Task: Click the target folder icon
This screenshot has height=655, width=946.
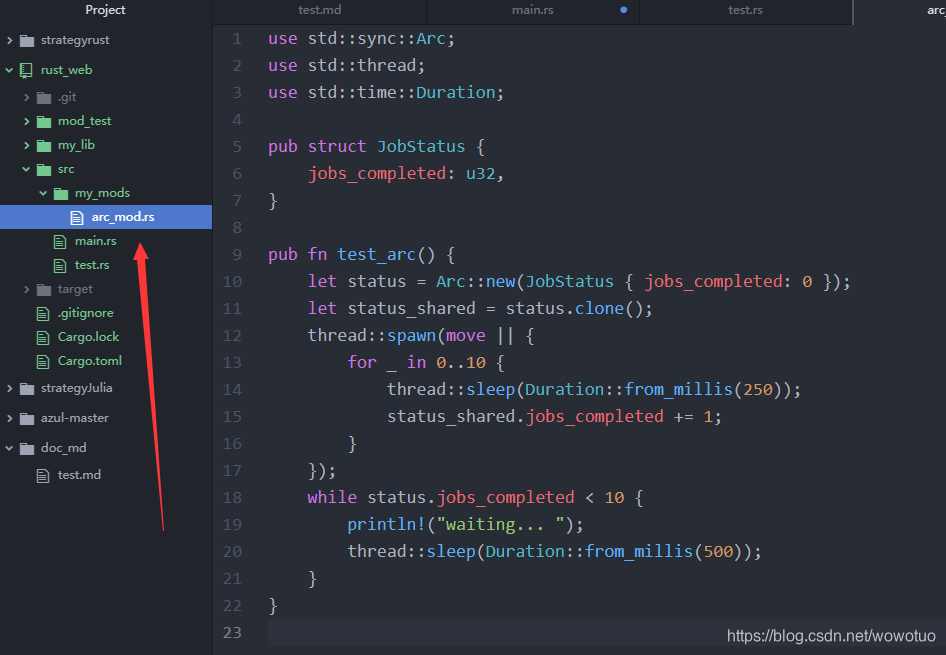Action: click(x=45, y=288)
